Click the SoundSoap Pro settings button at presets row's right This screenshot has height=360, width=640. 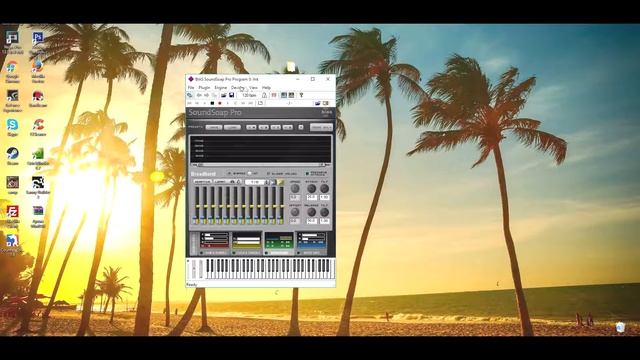coord(322,127)
